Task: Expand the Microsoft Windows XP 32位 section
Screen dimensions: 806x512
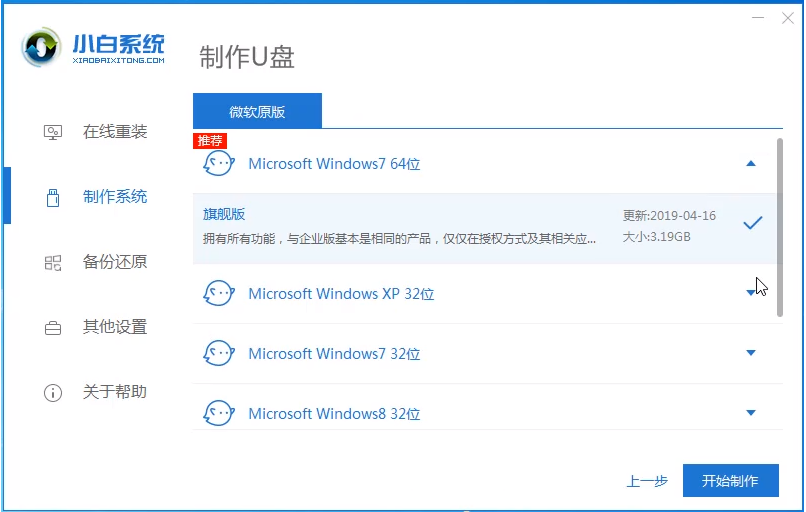Action: [750, 292]
